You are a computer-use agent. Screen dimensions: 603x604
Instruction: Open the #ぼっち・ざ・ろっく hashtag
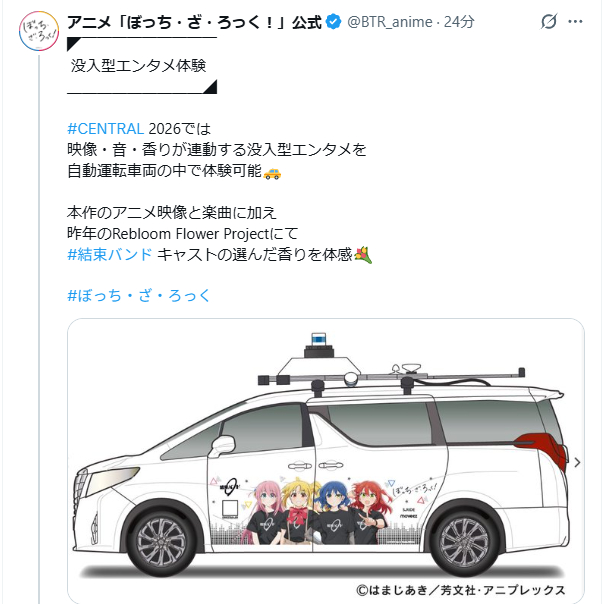pos(138,296)
